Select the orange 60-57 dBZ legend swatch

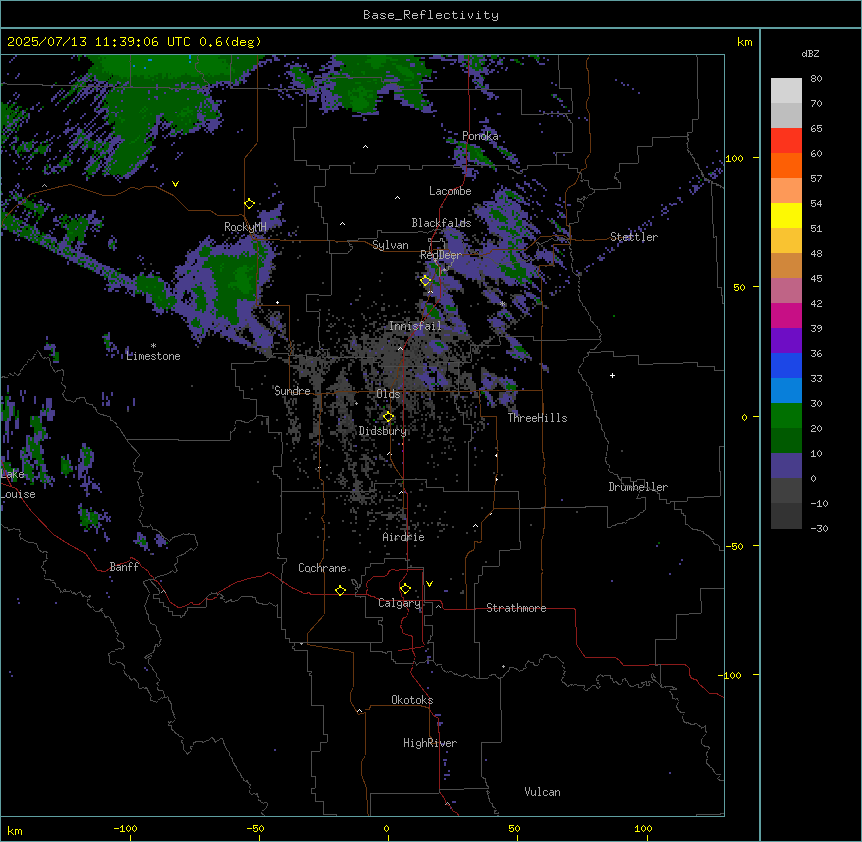[786, 165]
